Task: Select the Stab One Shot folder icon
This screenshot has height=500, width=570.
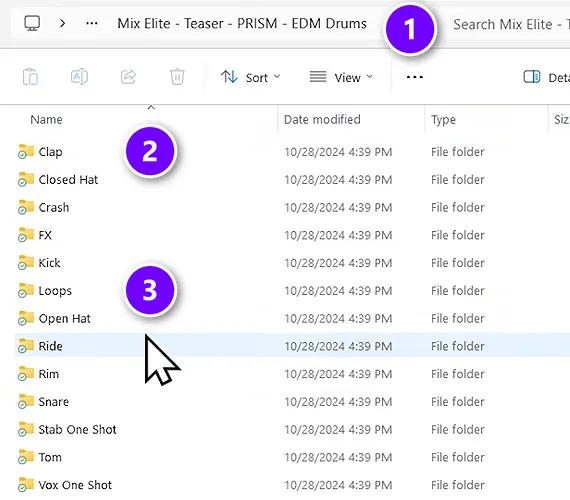Action: tap(26, 429)
